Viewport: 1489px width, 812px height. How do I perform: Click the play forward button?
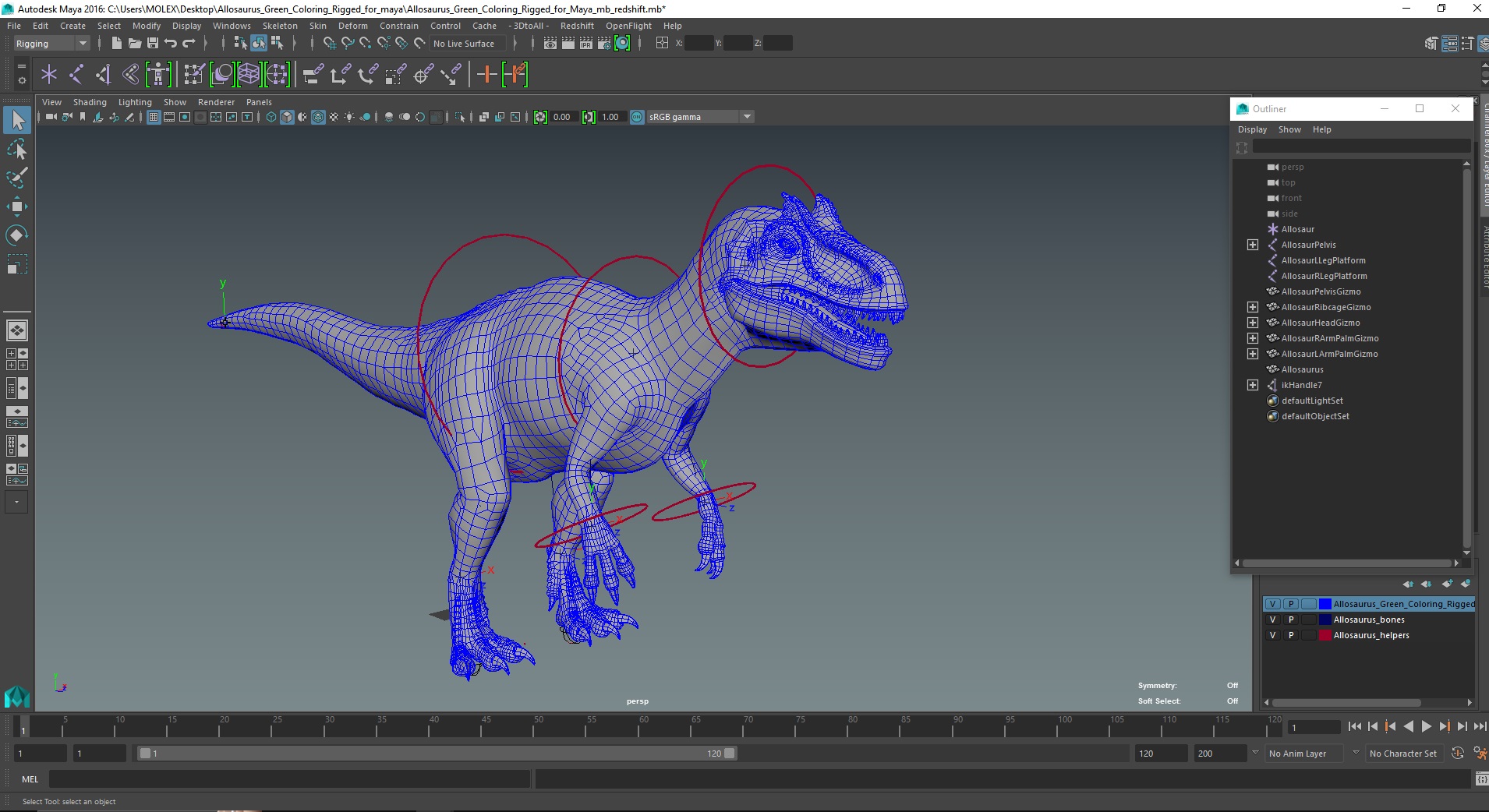click(x=1426, y=726)
